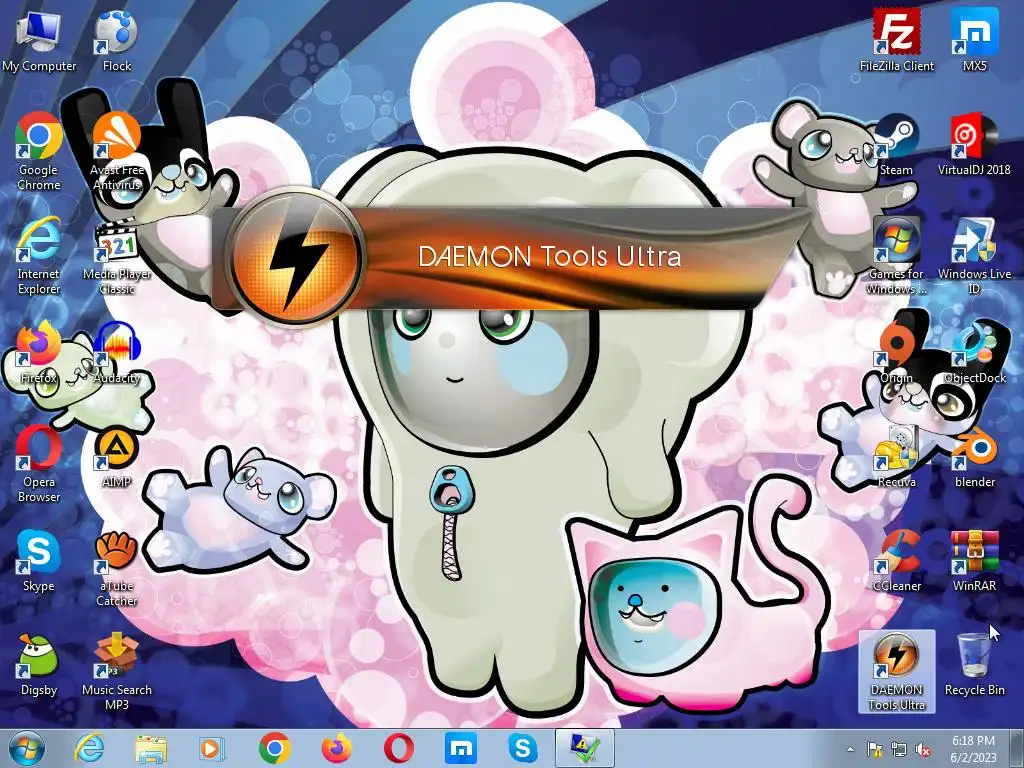Open the My Computer desktop icon
This screenshot has width=1024, height=768.
pos(39,41)
